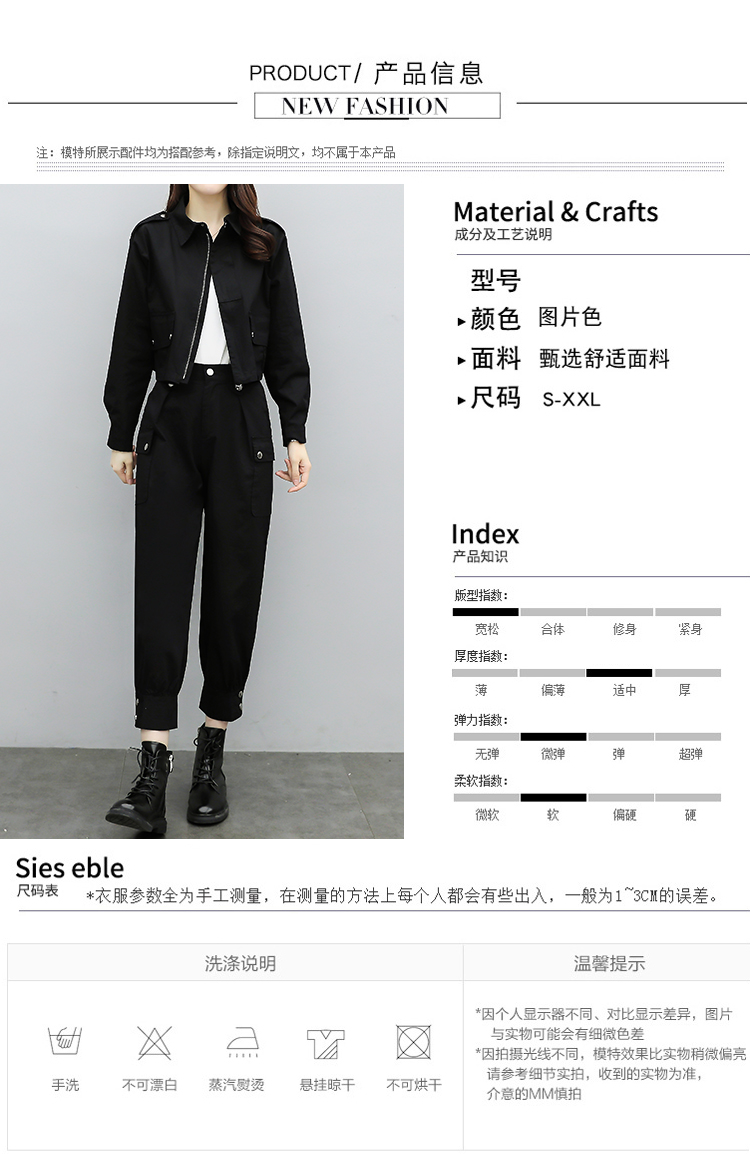
Task: Select the black 软 softness index bar
Action: (553, 798)
